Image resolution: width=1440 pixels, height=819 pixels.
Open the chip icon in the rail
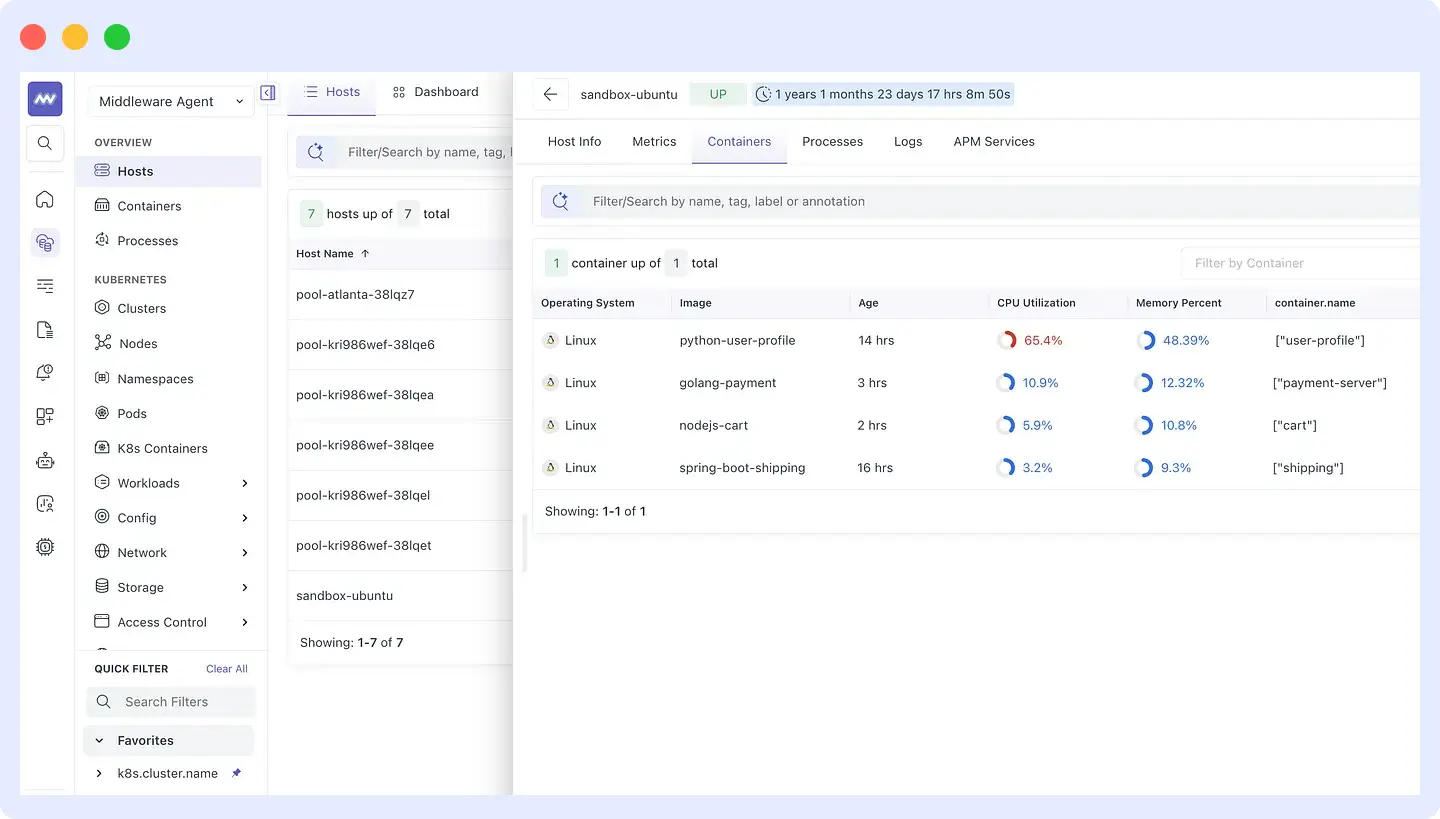pos(45,547)
